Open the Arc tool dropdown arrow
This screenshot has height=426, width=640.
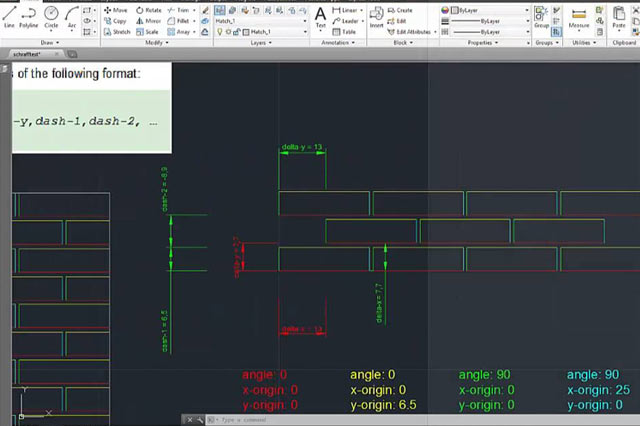click(x=72, y=30)
